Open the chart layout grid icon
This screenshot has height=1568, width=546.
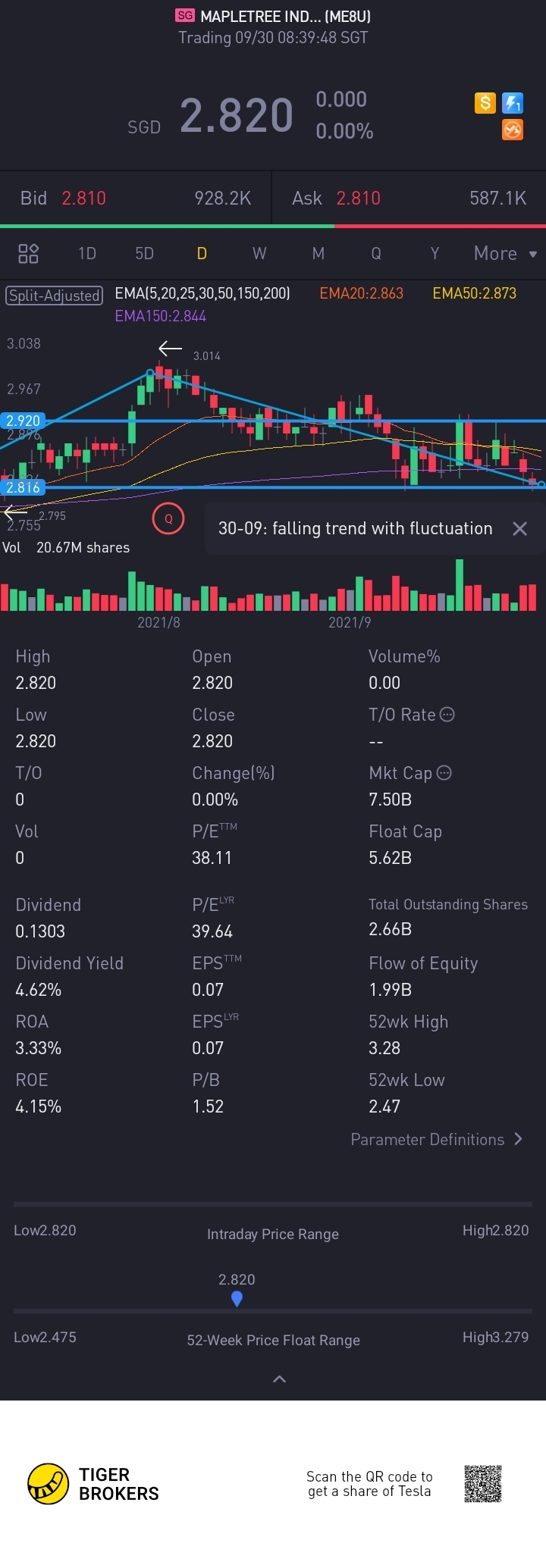coord(28,253)
